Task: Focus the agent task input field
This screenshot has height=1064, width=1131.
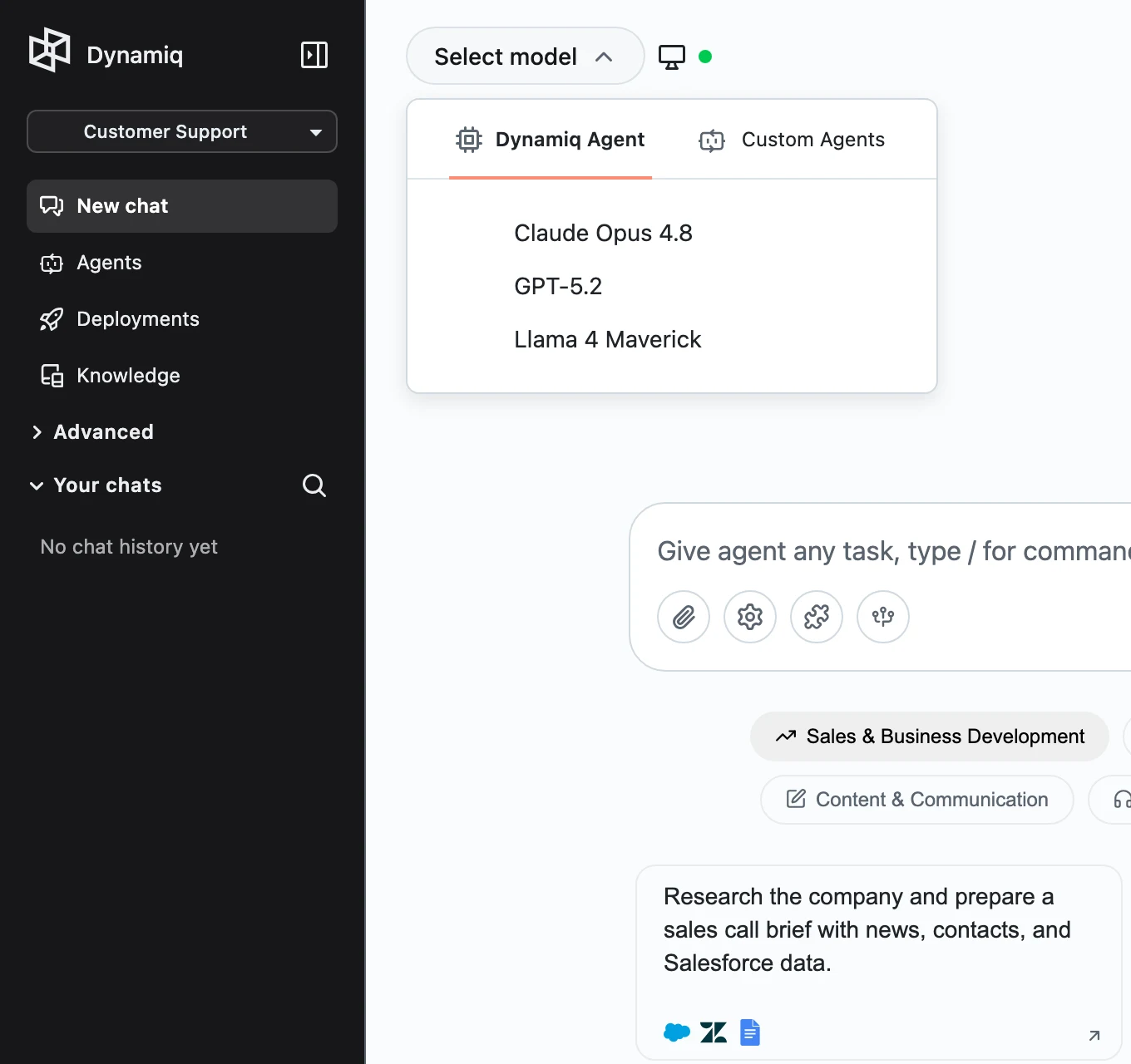Action: tap(893, 551)
